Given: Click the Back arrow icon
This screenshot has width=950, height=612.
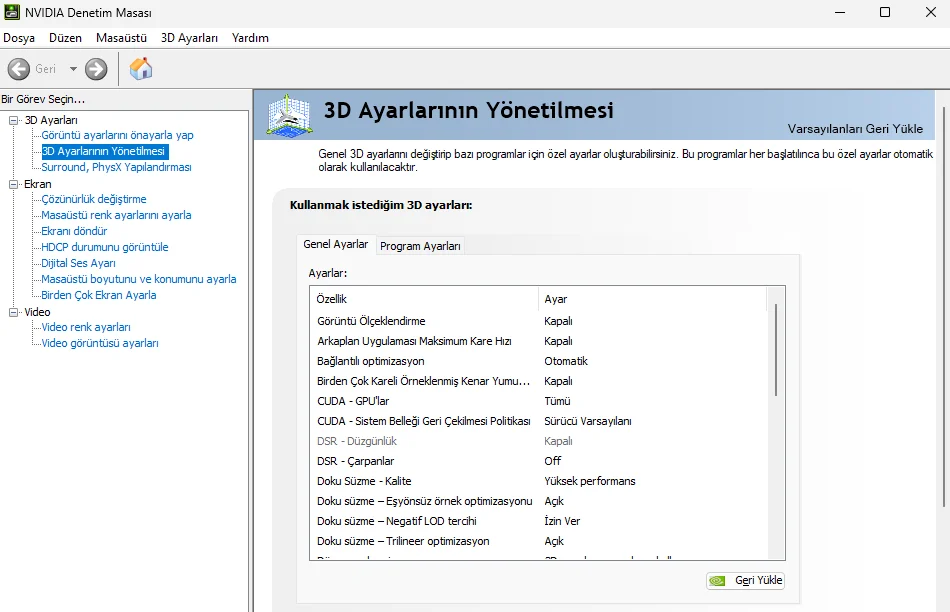Looking at the screenshot, I should point(19,69).
